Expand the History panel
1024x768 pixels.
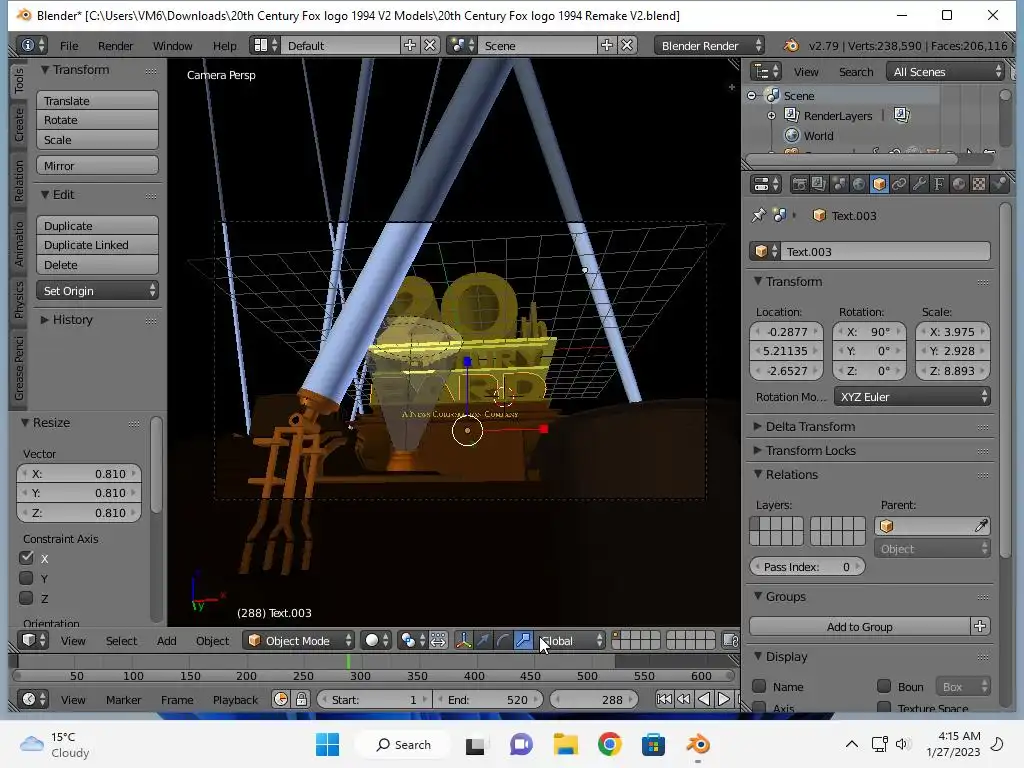pyautogui.click(x=67, y=319)
